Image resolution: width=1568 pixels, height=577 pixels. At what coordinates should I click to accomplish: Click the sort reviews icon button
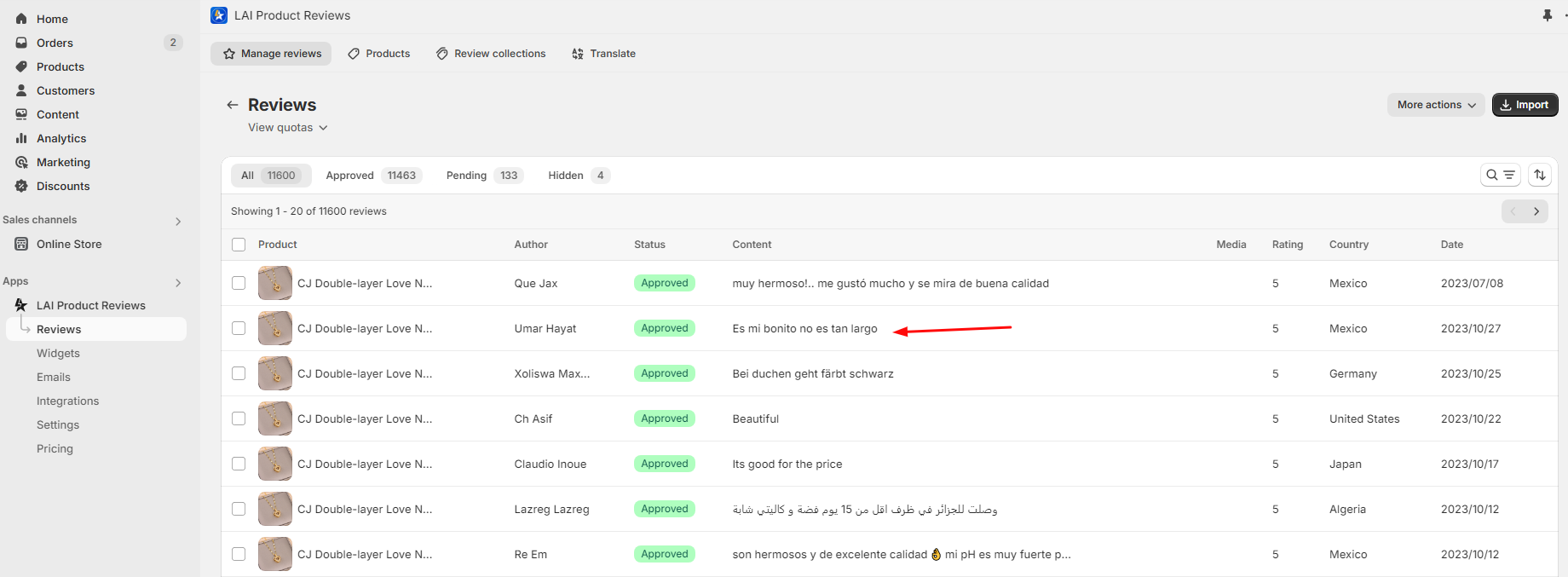[x=1540, y=175]
